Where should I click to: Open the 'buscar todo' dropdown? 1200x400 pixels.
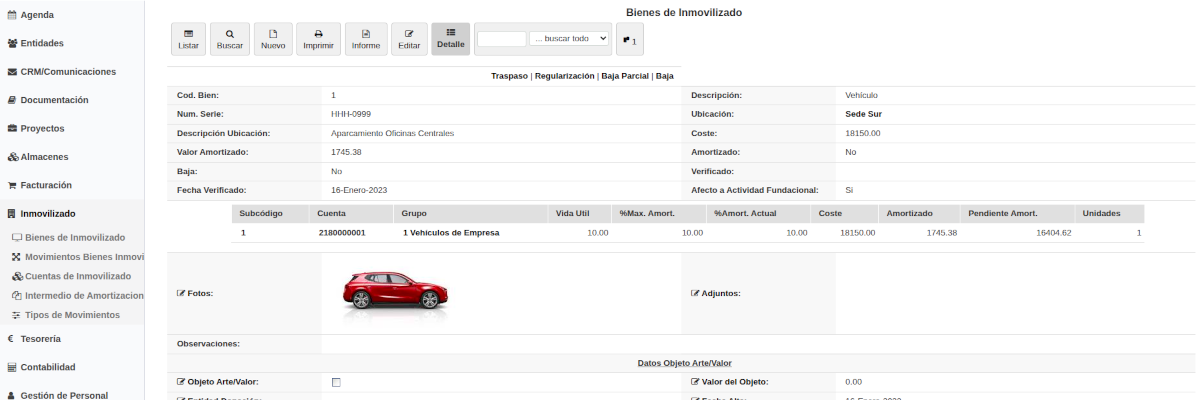point(569,38)
